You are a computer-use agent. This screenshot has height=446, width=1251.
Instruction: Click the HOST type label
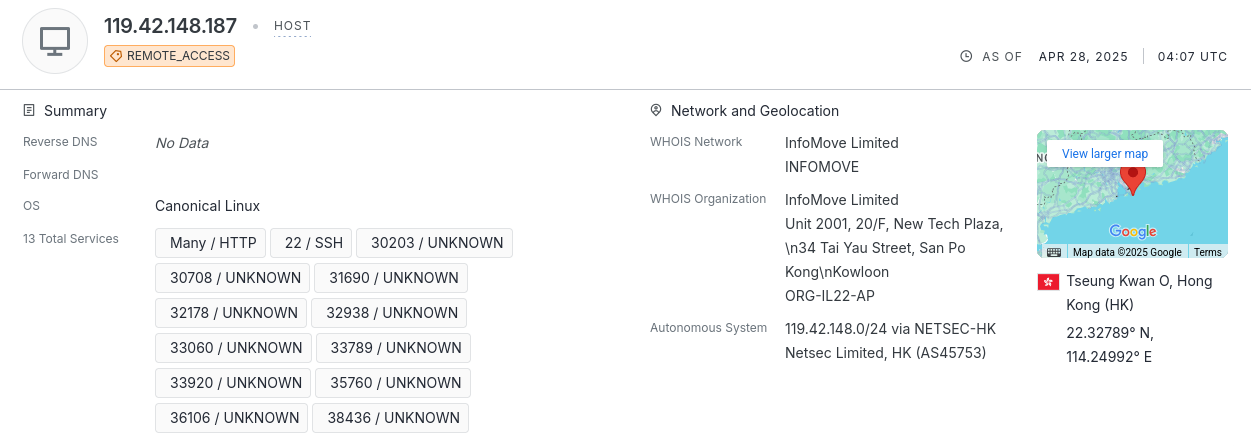point(292,26)
